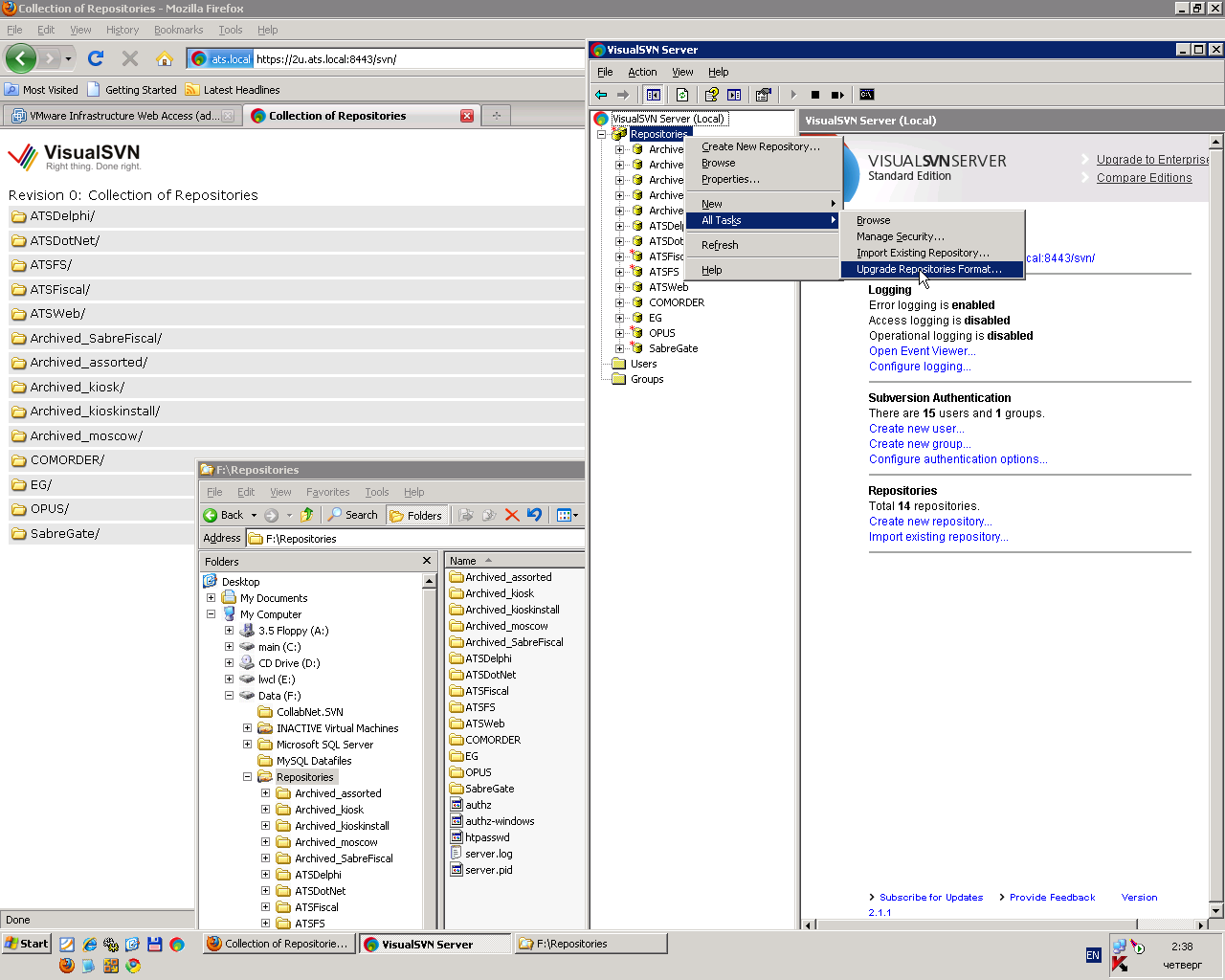The width and height of the screenshot is (1225, 980).
Task: Expand My Documents in Explorer folder tree
Action: (211, 598)
